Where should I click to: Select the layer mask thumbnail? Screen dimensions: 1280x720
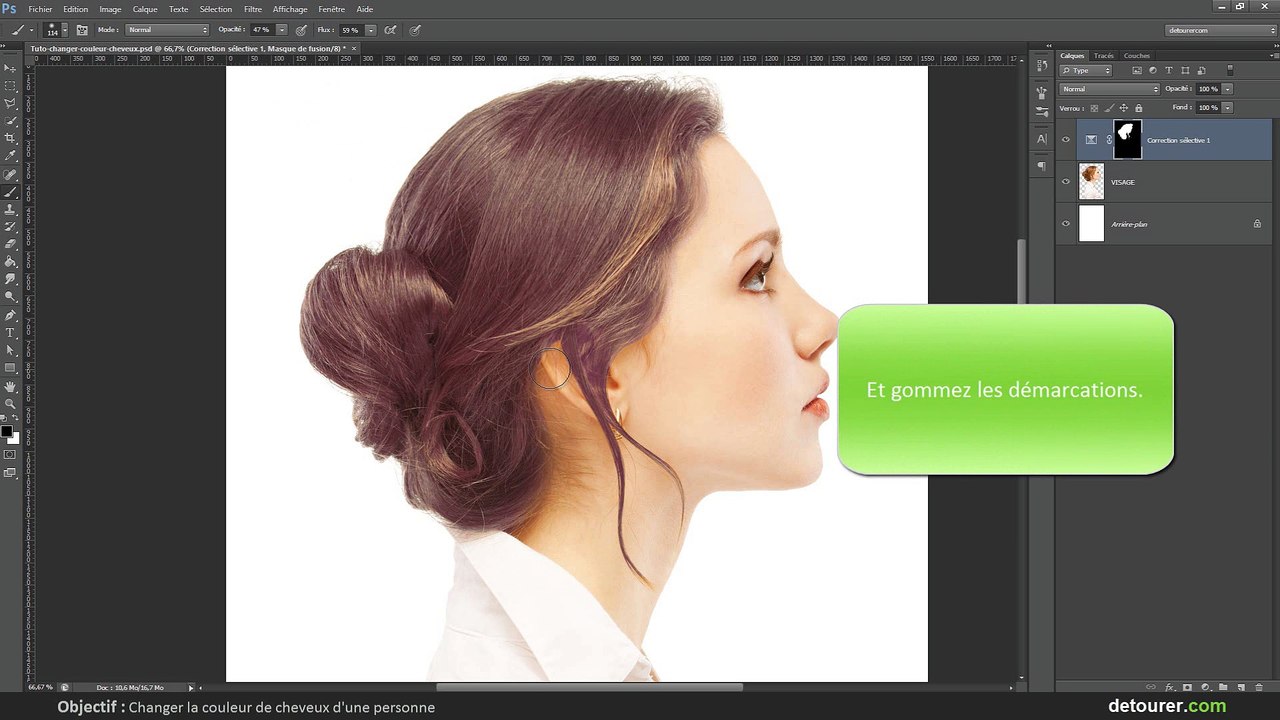pyautogui.click(x=1127, y=140)
